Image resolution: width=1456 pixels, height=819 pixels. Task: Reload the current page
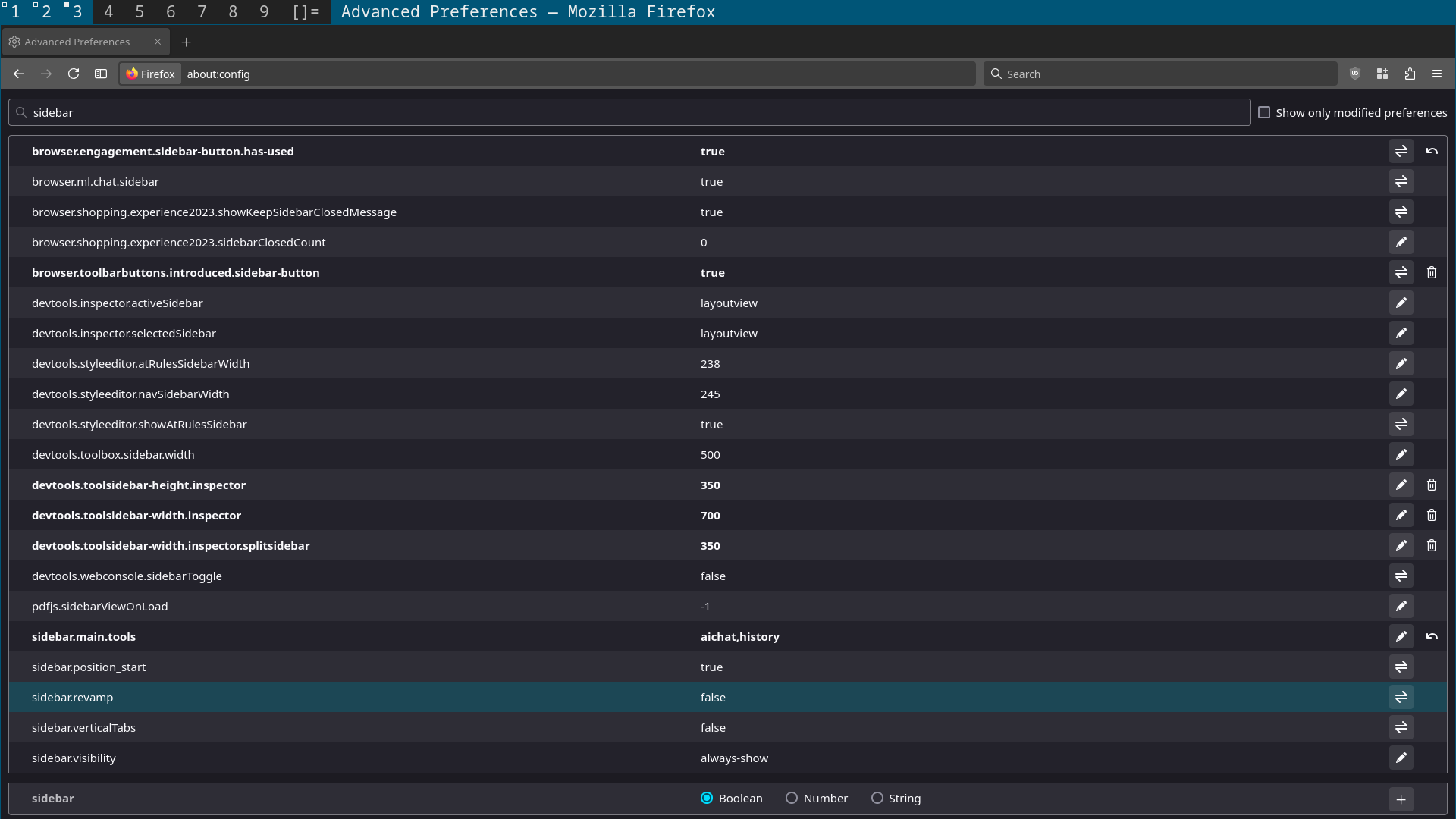pyautogui.click(x=74, y=74)
